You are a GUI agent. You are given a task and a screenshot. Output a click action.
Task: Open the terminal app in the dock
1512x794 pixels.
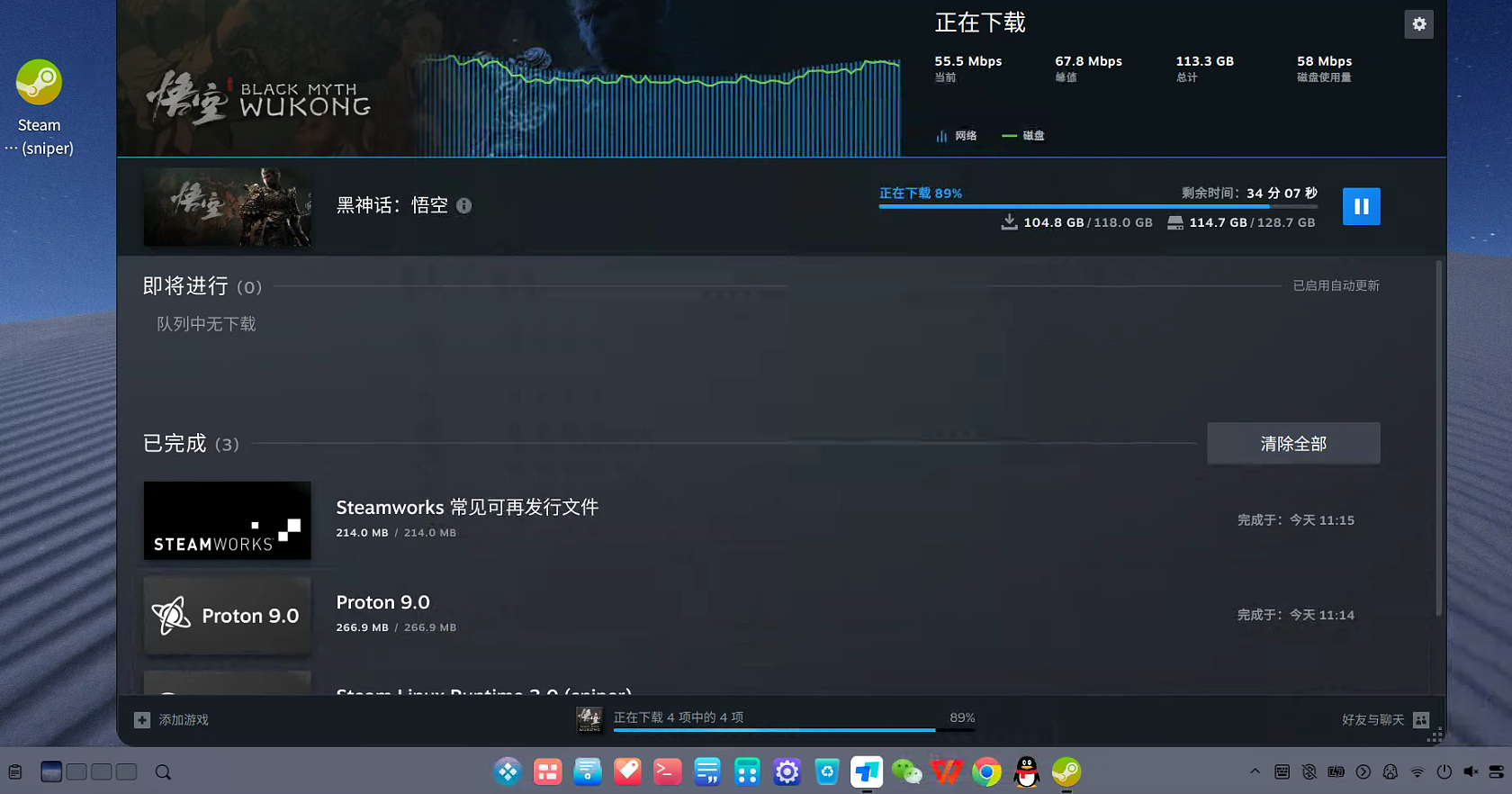(x=667, y=771)
